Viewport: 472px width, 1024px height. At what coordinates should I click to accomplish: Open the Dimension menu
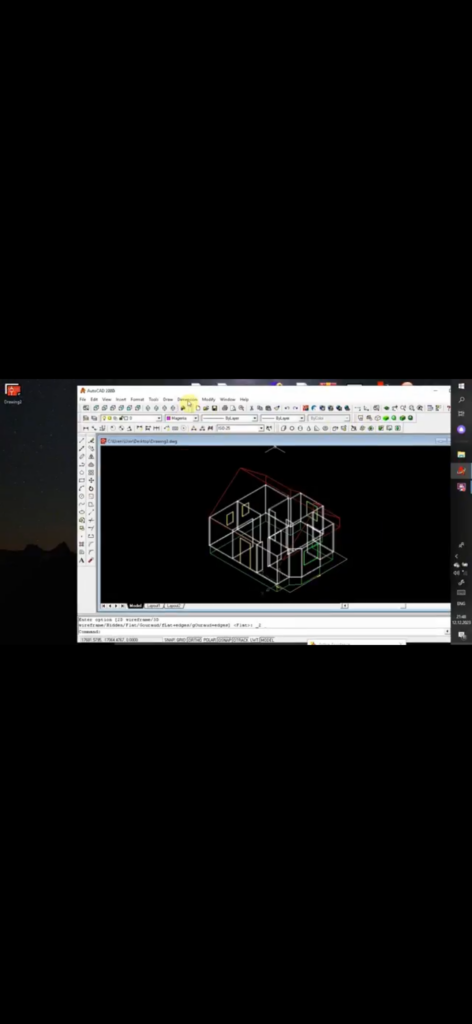[187, 399]
